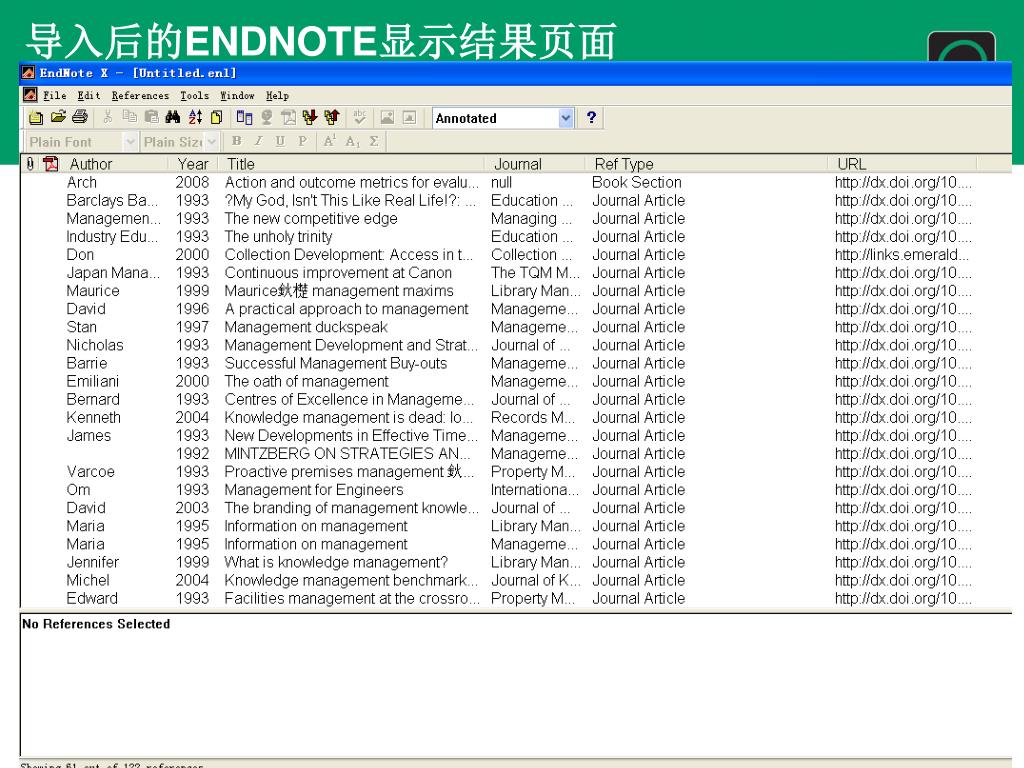This screenshot has height=768, width=1024.
Task: Sort by the Ref Type column header
Action: [707, 164]
